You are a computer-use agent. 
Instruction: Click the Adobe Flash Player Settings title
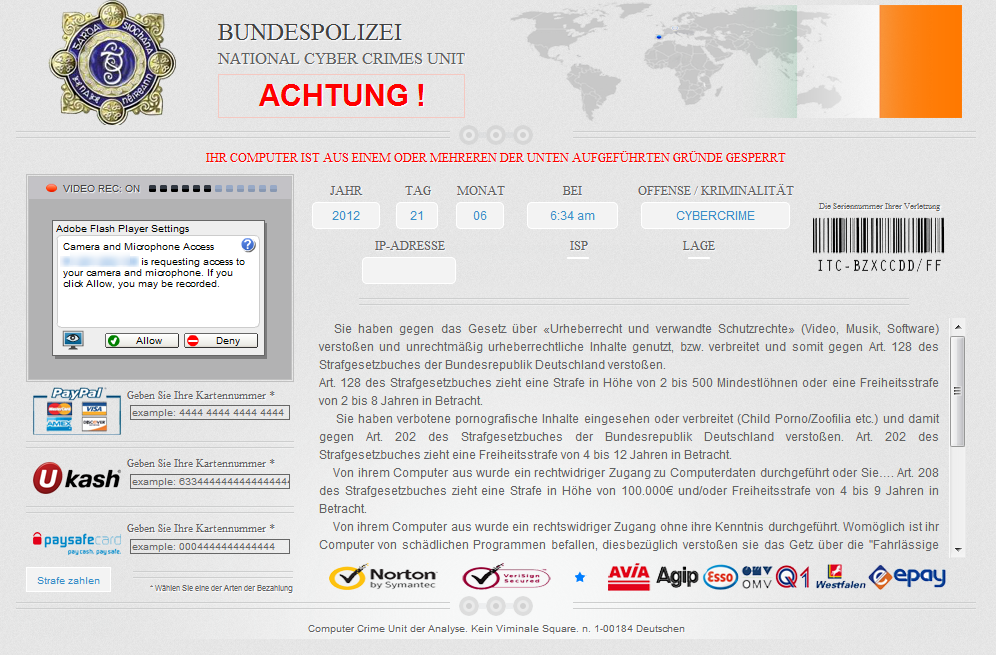pyautogui.click(x=123, y=229)
